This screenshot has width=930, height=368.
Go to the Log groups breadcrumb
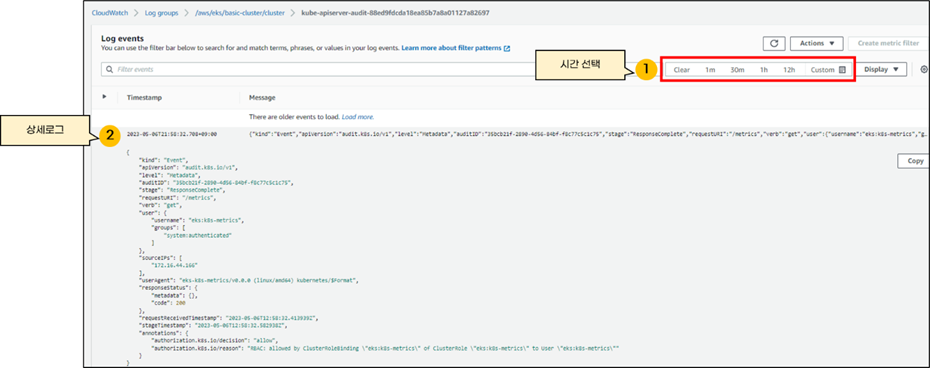pos(160,12)
